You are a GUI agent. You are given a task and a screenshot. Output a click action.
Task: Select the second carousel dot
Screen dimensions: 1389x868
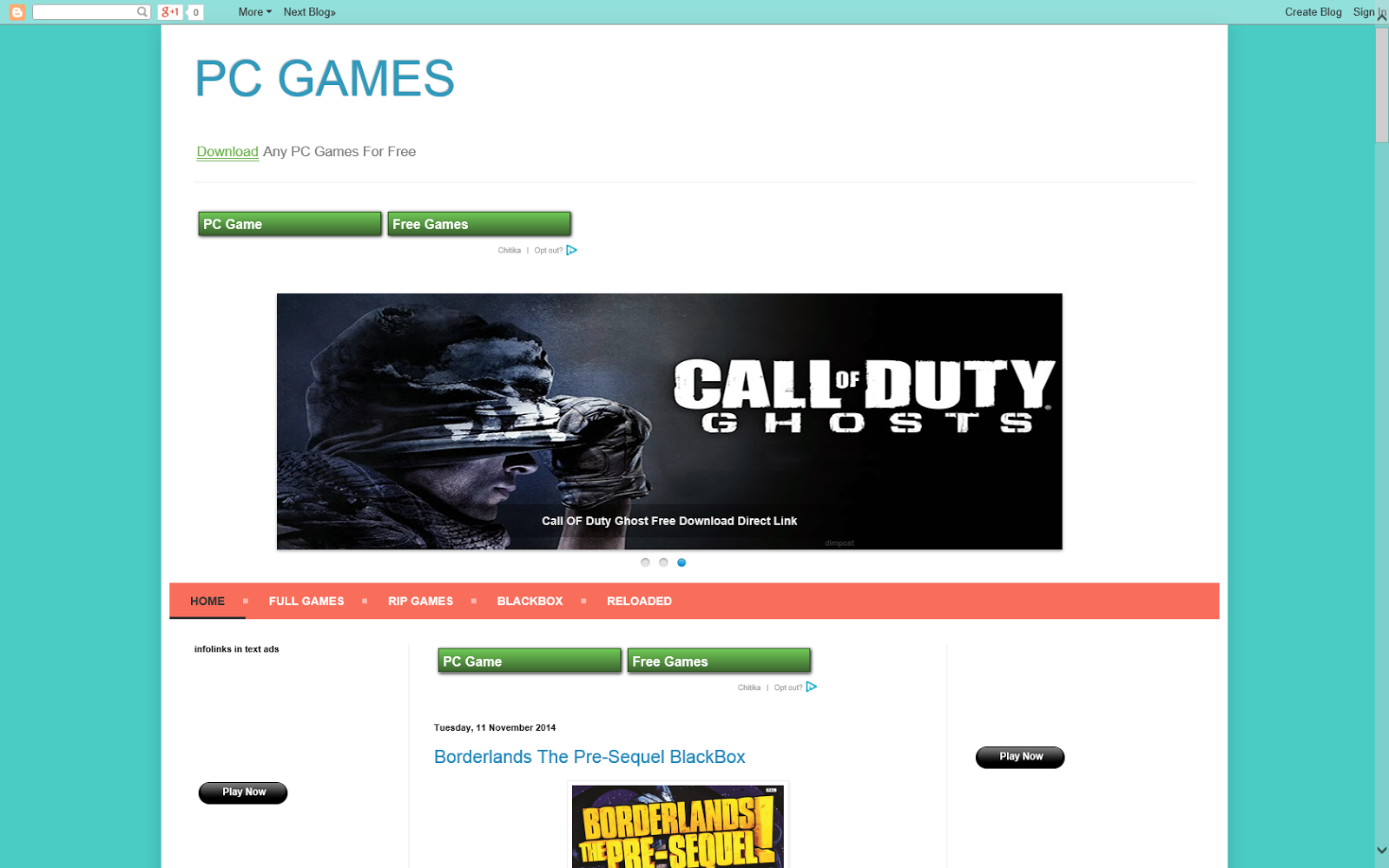coord(663,562)
